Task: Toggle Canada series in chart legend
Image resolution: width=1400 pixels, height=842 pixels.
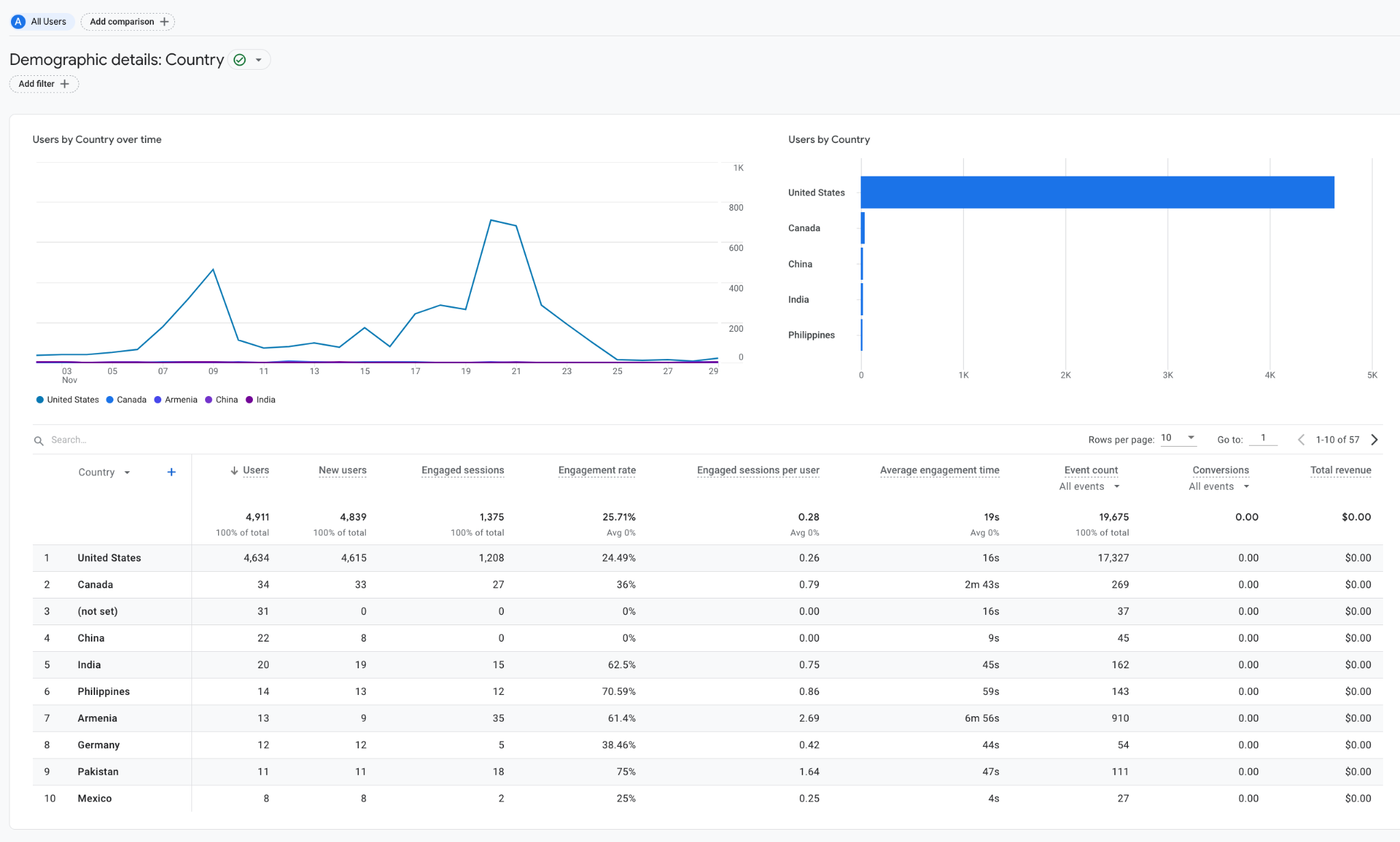Action: (126, 400)
